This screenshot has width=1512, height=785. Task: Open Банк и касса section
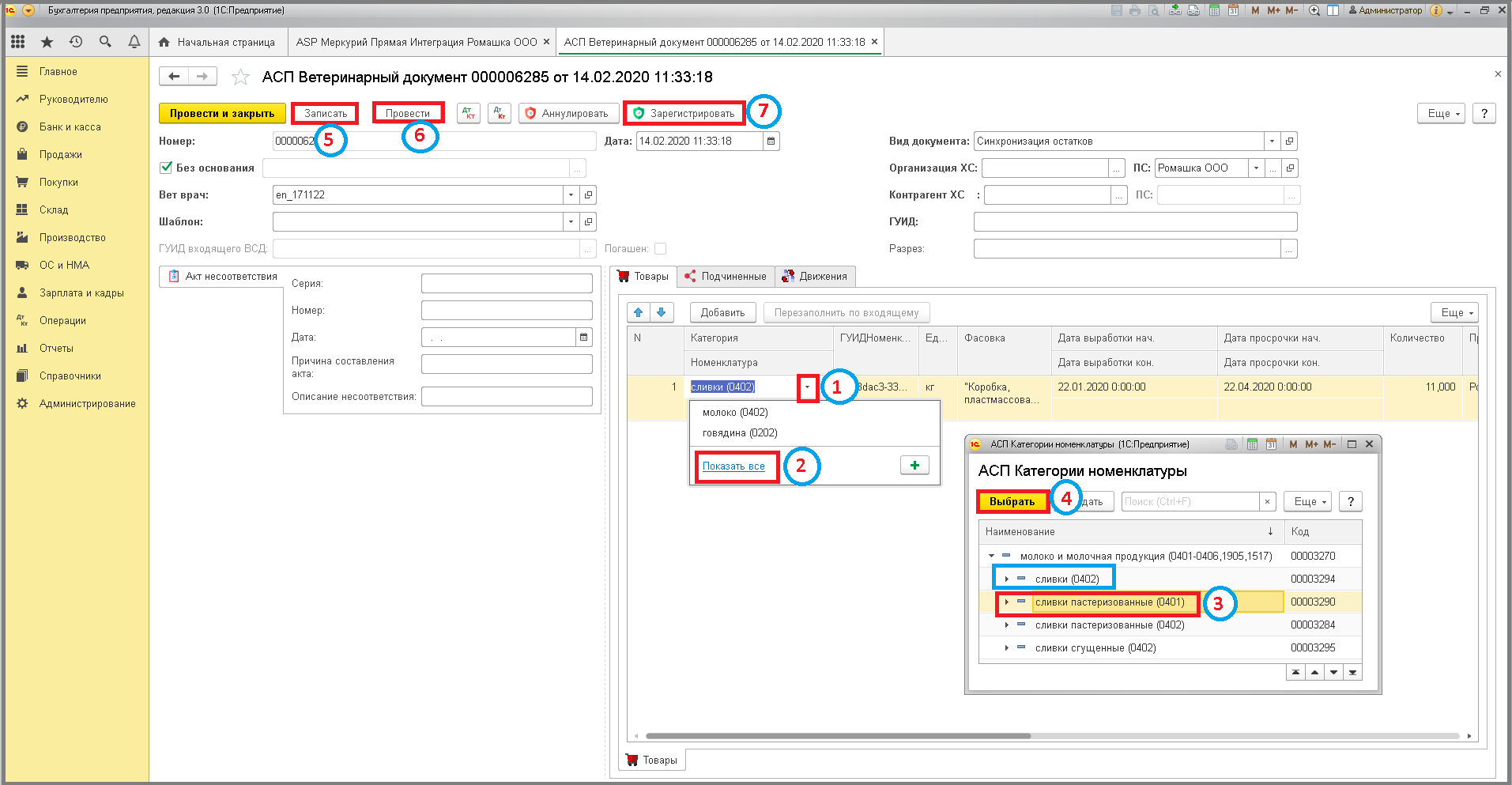pos(70,126)
